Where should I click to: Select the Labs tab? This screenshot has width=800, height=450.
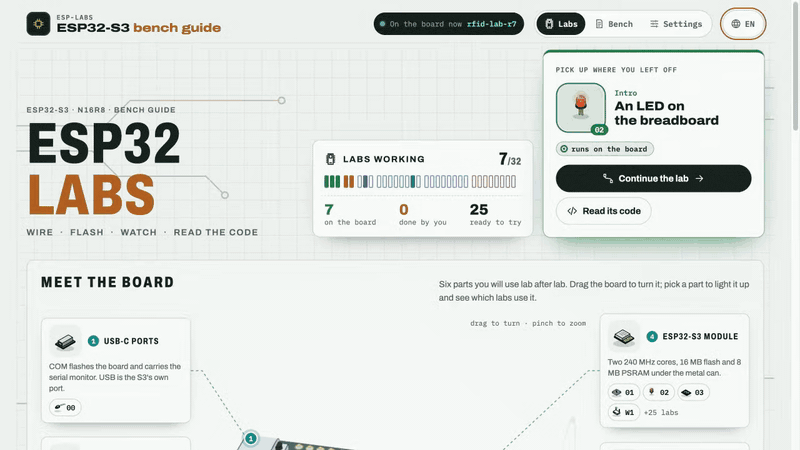(x=561, y=24)
